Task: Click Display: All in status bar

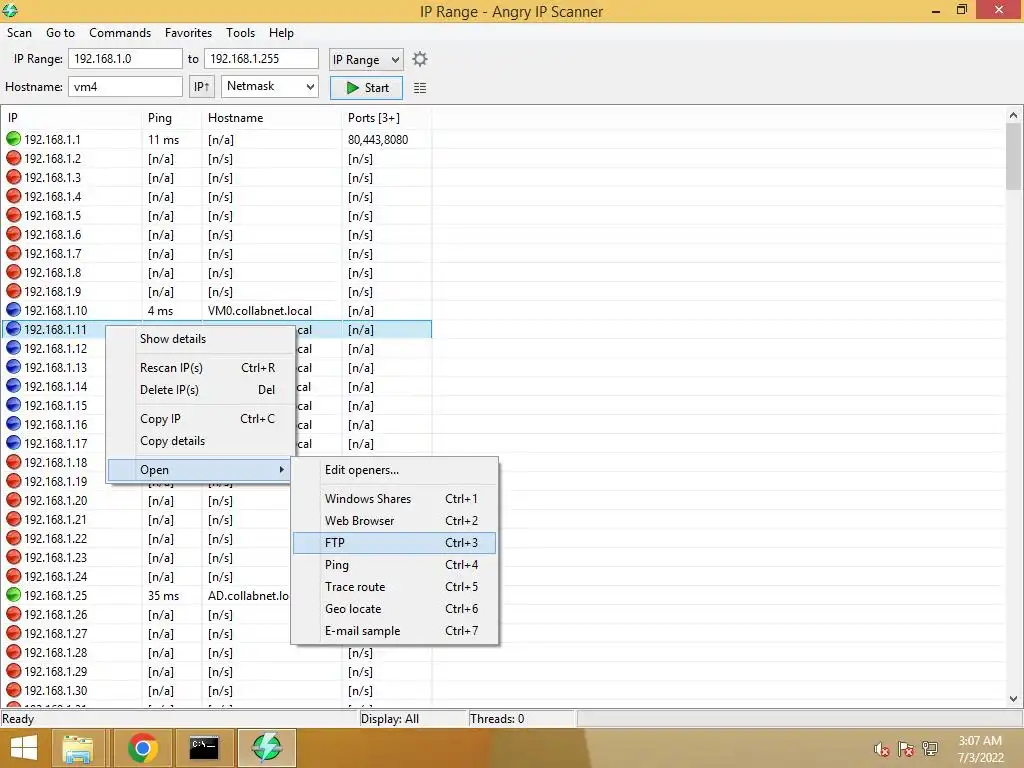Action: pos(390,718)
